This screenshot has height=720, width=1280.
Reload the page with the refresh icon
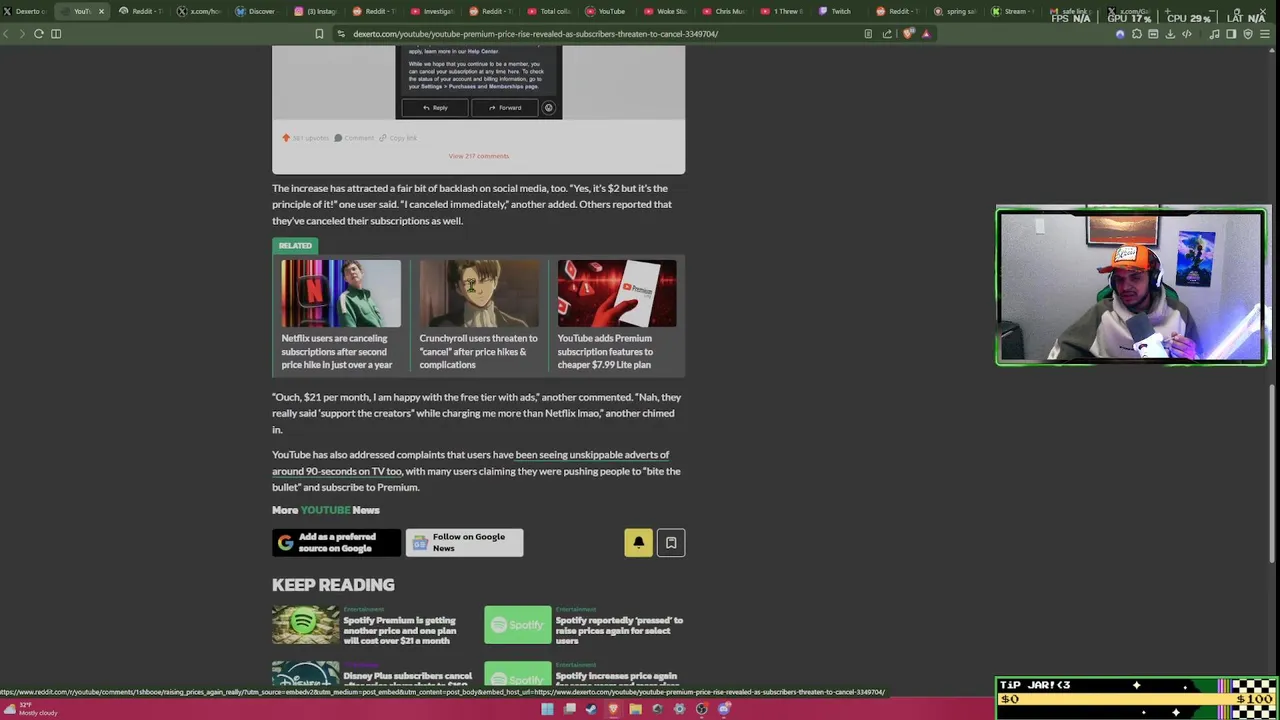click(38, 34)
